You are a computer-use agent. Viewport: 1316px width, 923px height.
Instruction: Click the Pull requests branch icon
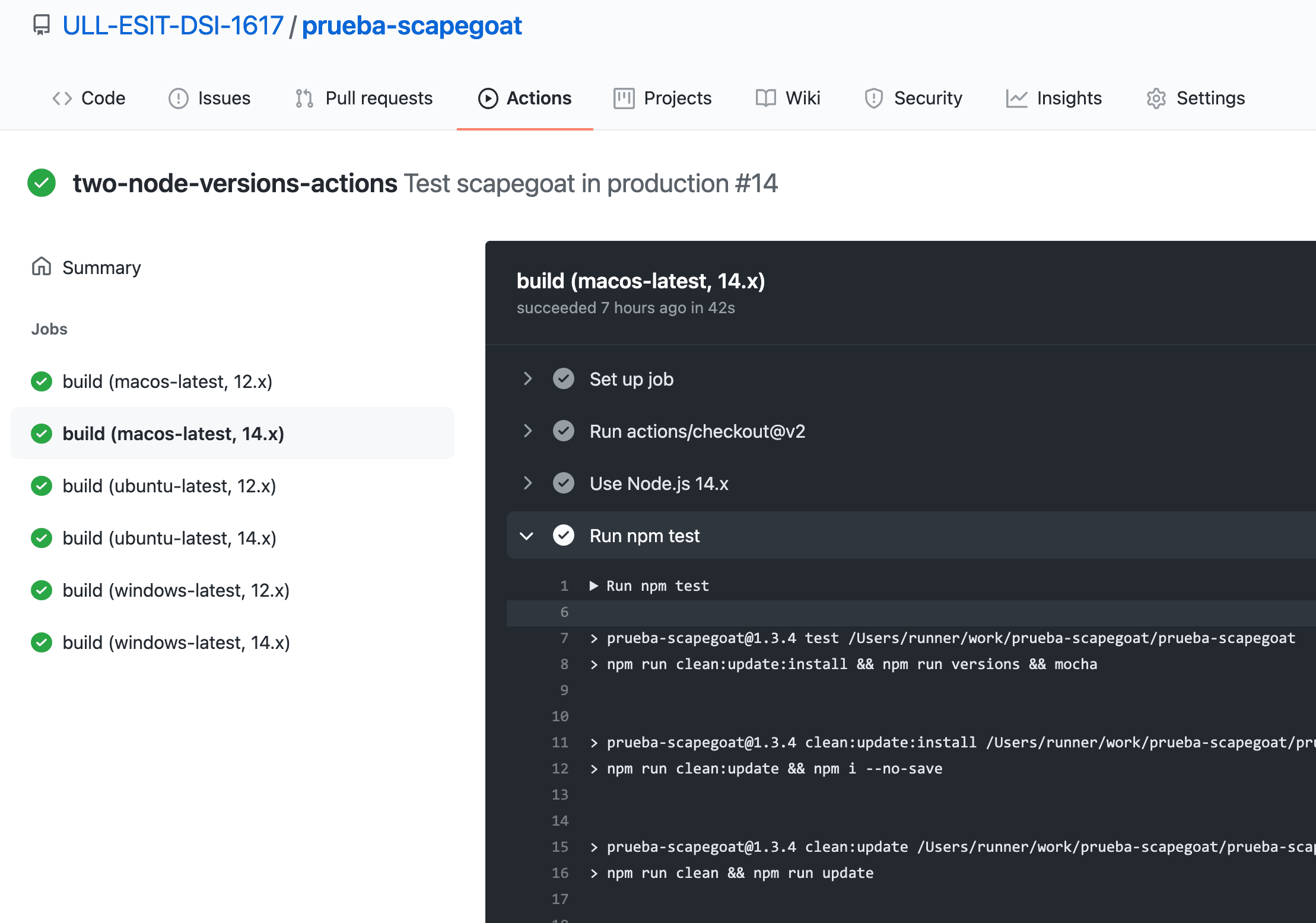tap(304, 98)
